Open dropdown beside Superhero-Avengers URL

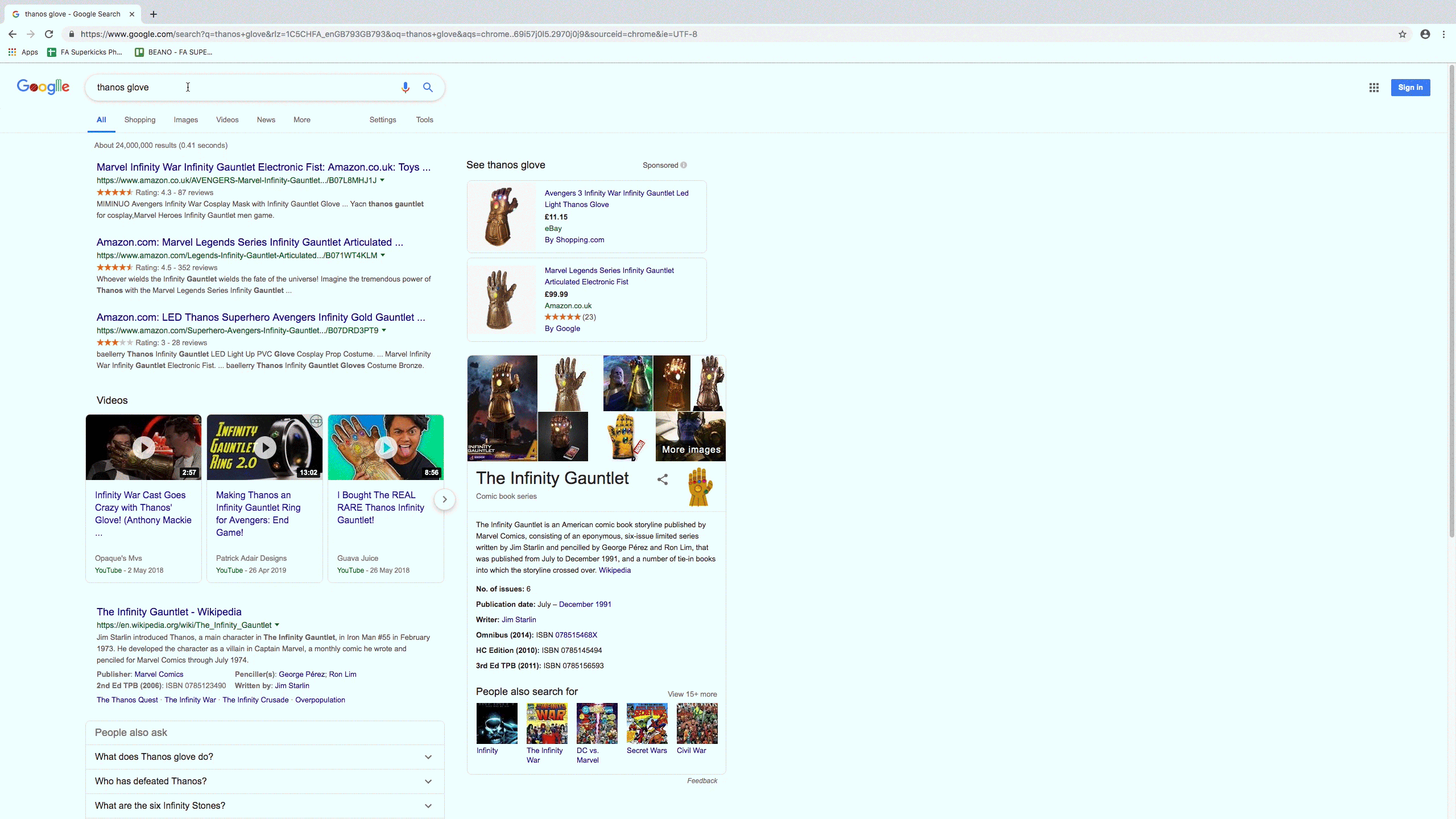[x=384, y=330]
